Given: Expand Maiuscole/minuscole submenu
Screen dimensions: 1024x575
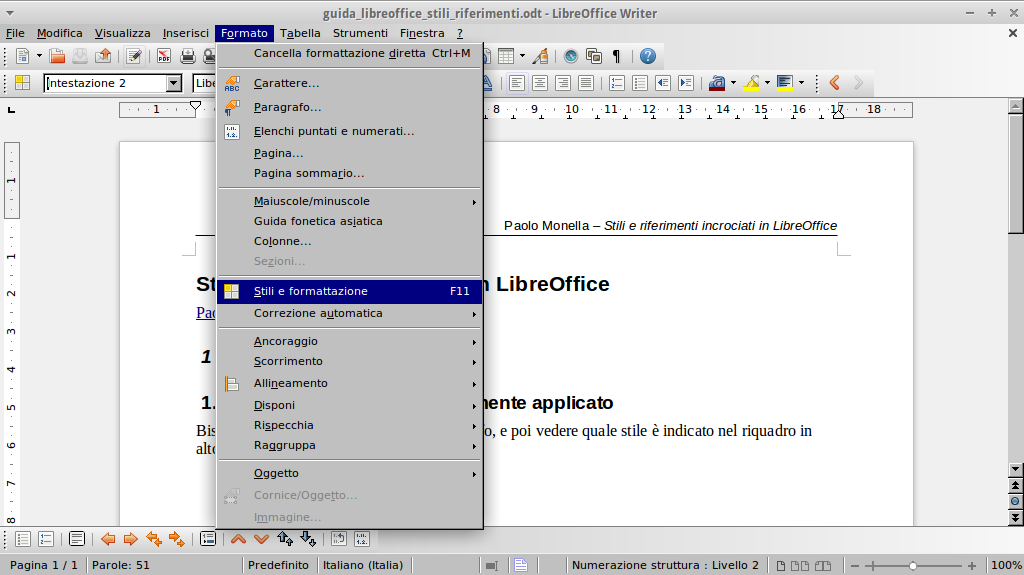Looking at the screenshot, I should click(x=349, y=201).
